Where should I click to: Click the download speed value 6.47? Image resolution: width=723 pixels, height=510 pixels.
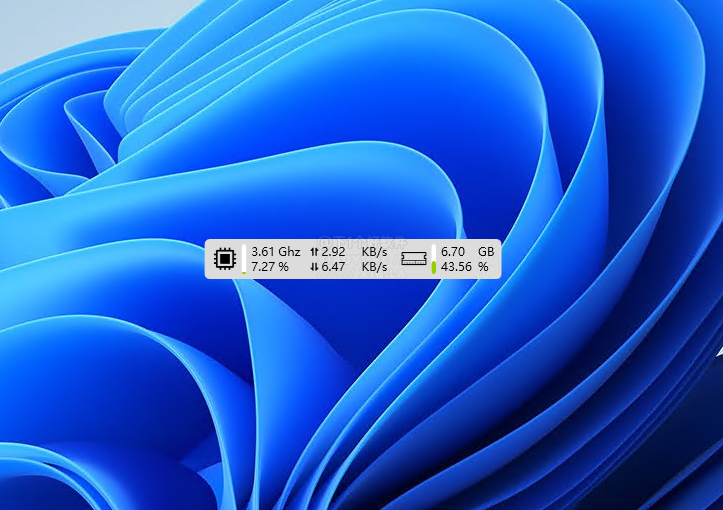333,267
